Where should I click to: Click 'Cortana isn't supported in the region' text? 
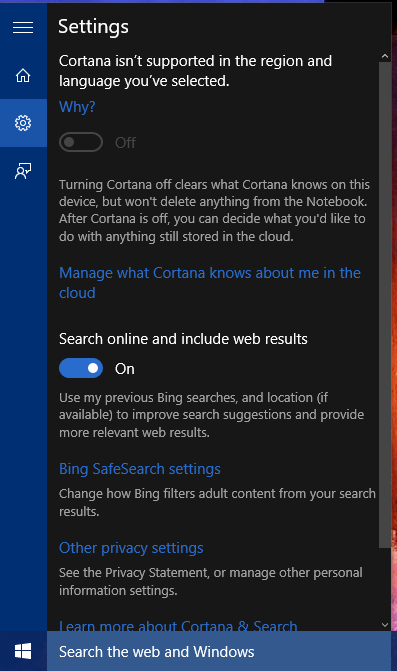tap(195, 71)
